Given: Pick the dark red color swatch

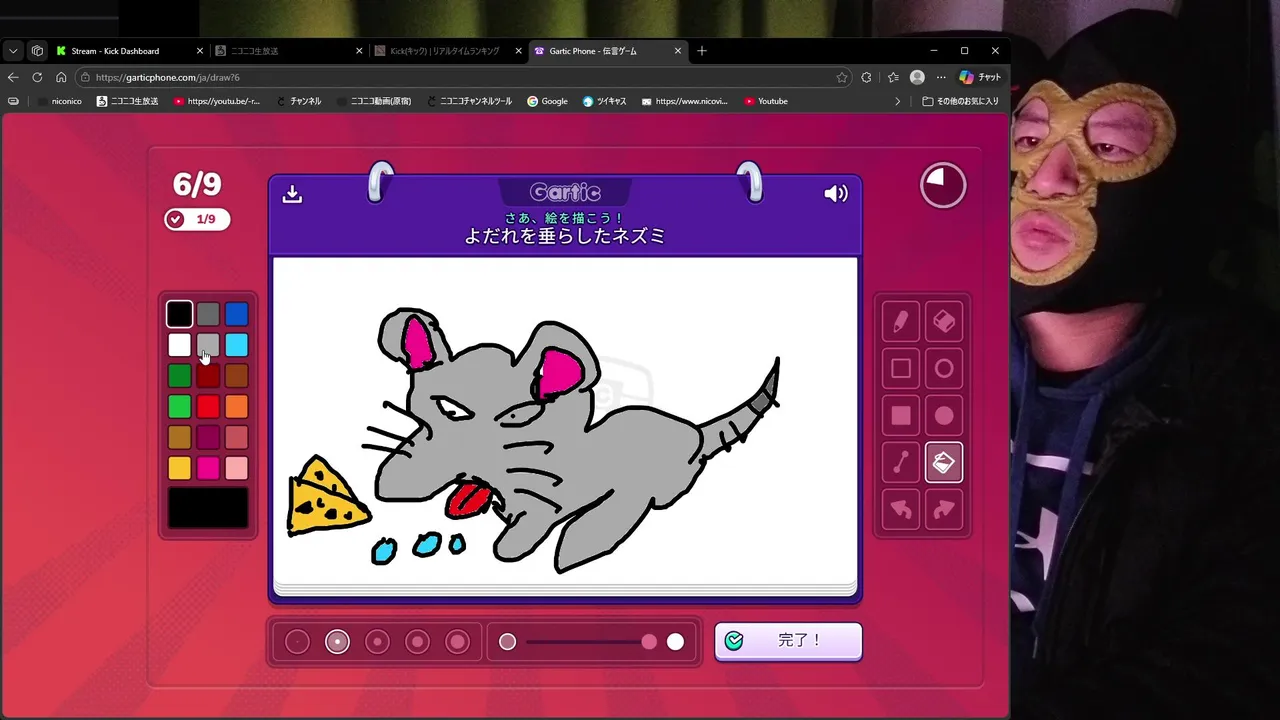Looking at the screenshot, I should point(208,376).
